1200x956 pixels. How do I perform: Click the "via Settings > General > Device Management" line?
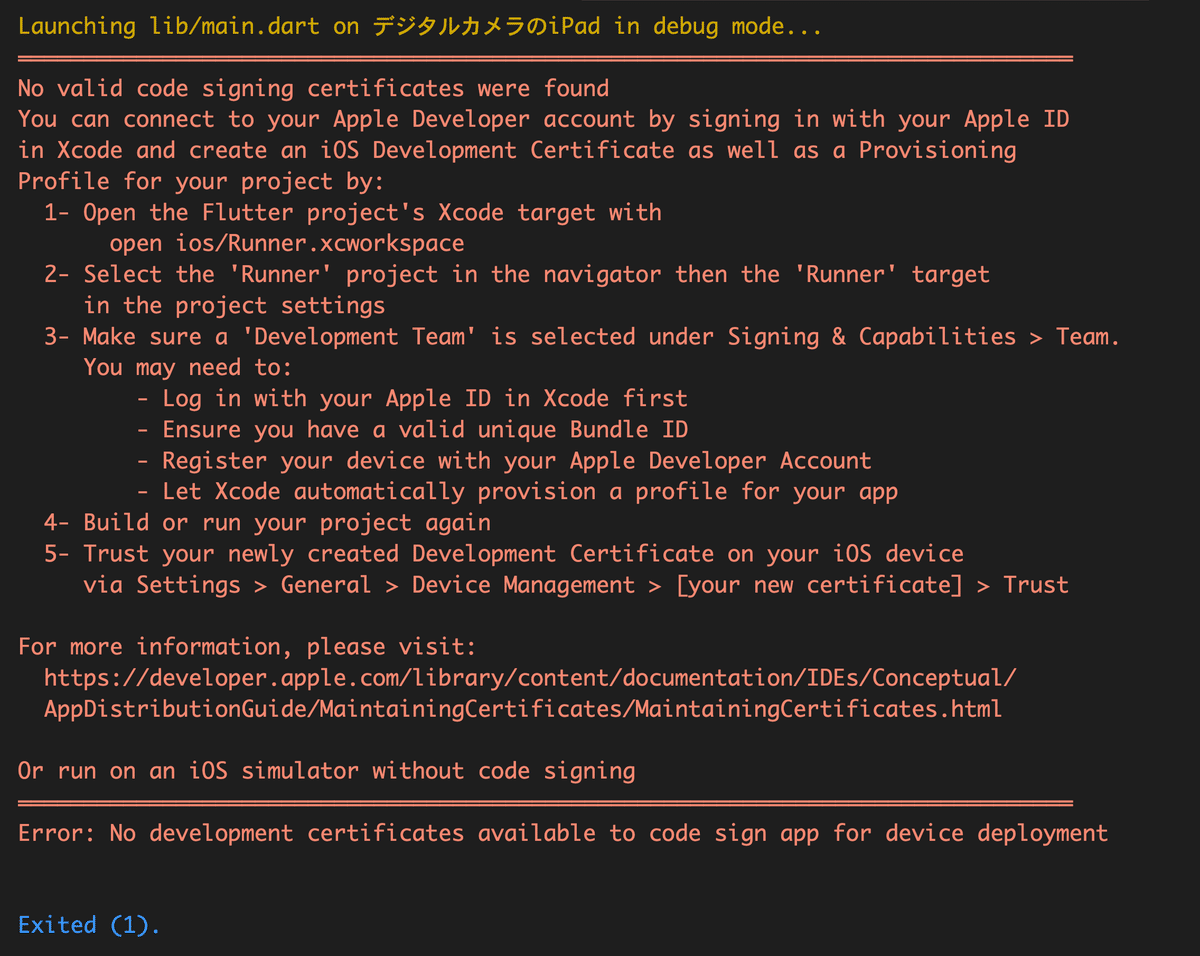575,585
